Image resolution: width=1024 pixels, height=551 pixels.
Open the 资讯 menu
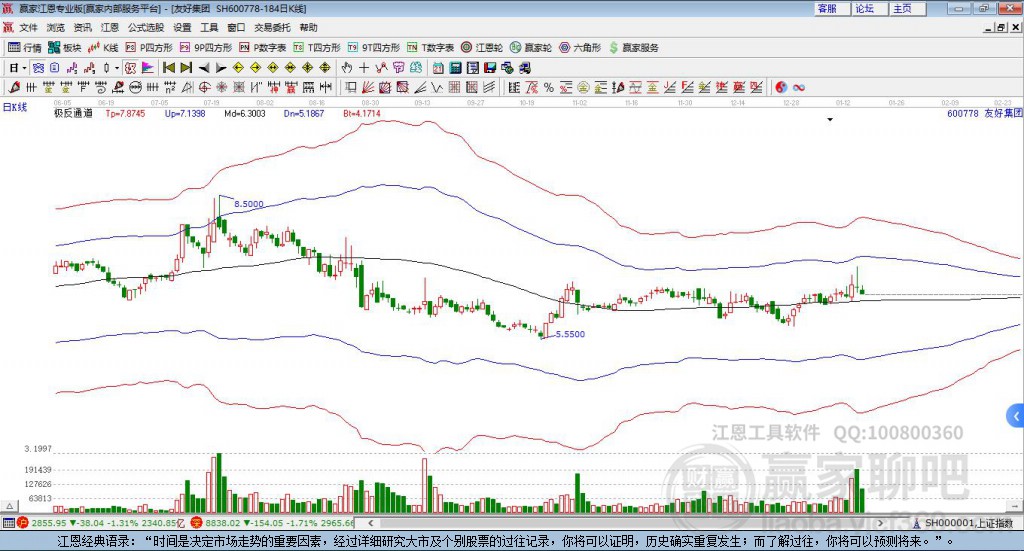(82, 27)
